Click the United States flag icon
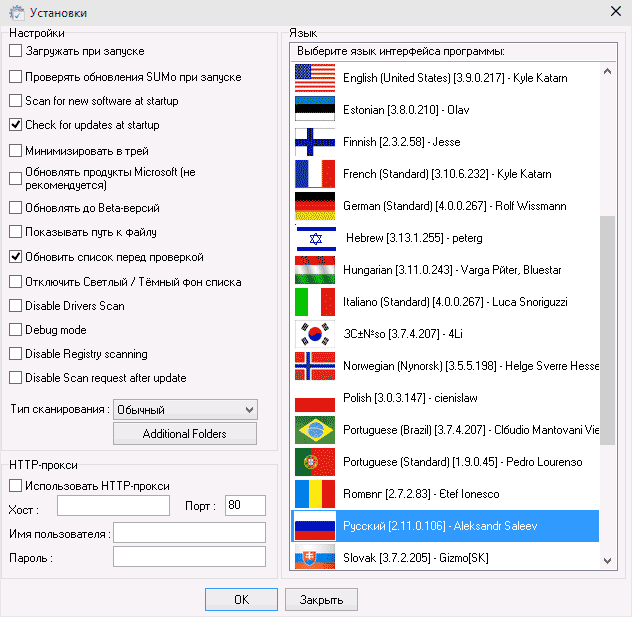 coord(315,77)
